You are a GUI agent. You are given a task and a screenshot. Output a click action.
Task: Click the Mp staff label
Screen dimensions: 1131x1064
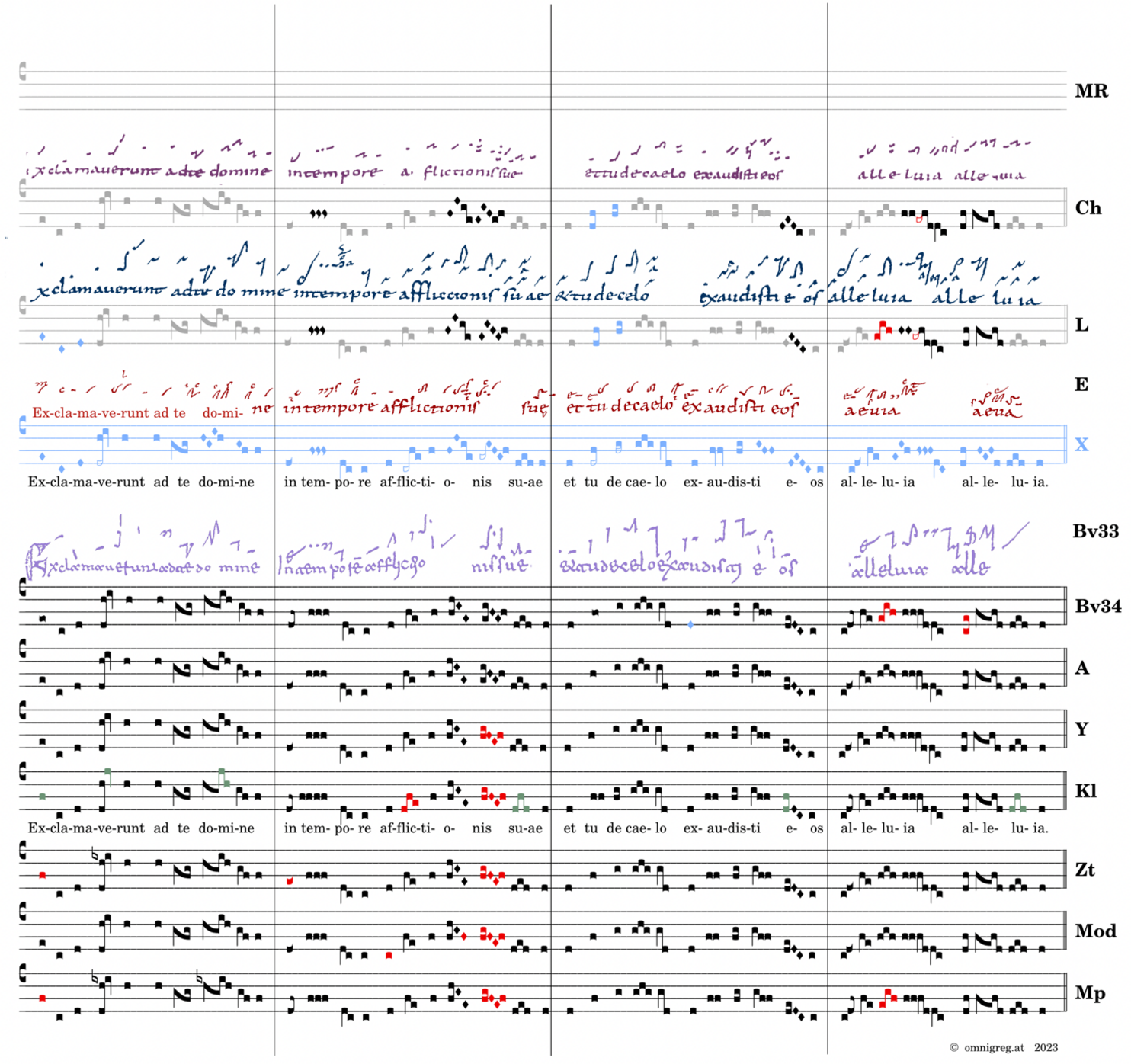1089,993
